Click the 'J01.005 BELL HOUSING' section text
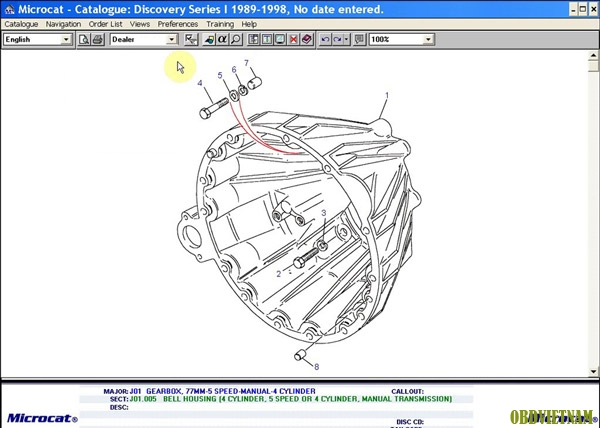 [x=291, y=399]
